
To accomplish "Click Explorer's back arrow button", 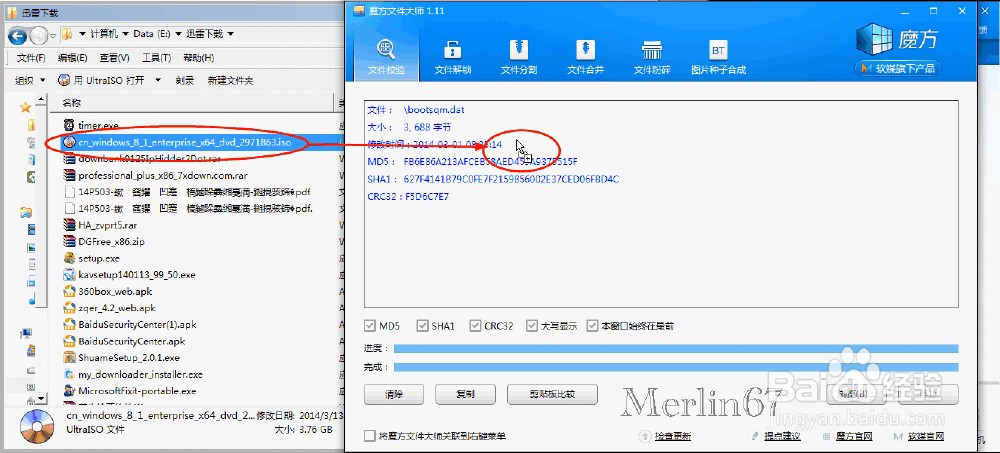I will tap(17, 35).
